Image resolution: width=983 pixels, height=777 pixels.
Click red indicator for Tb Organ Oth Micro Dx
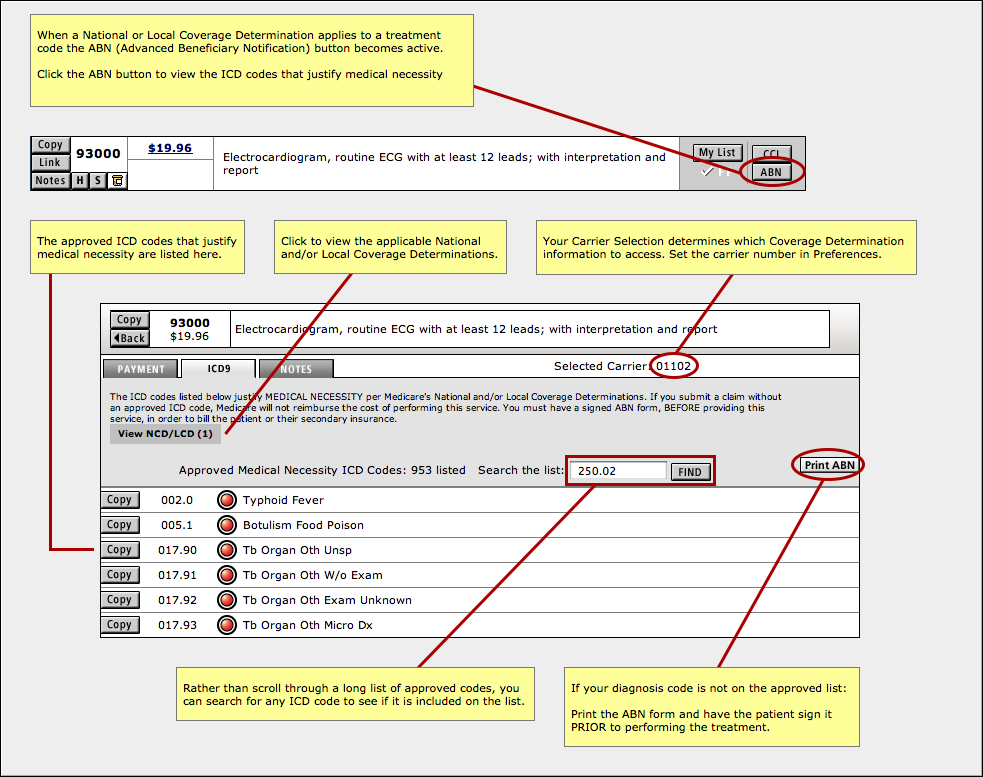tap(226, 625)
